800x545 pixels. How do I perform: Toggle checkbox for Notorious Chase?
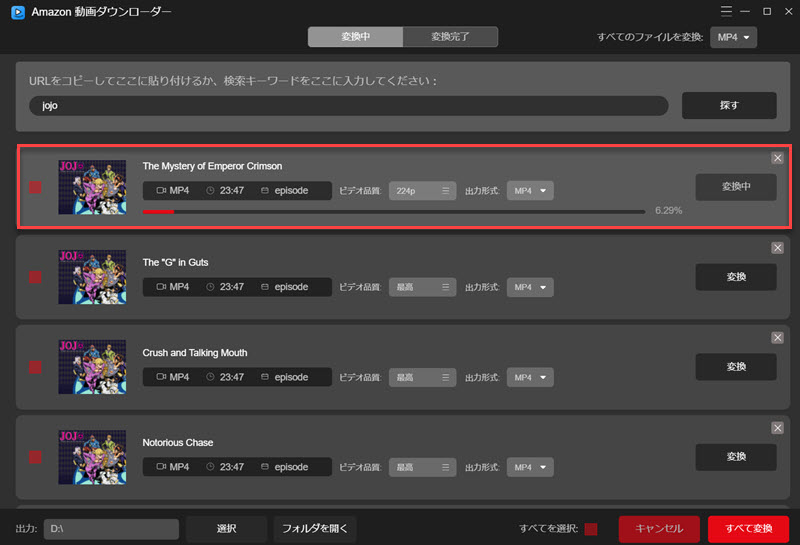pos(35,457)
